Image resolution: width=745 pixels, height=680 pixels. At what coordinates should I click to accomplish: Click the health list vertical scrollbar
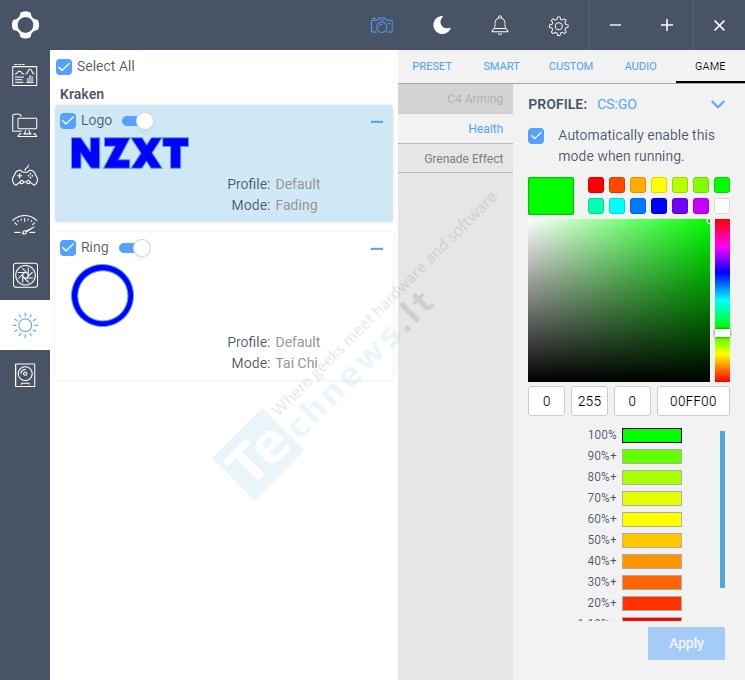click(722, 509)
